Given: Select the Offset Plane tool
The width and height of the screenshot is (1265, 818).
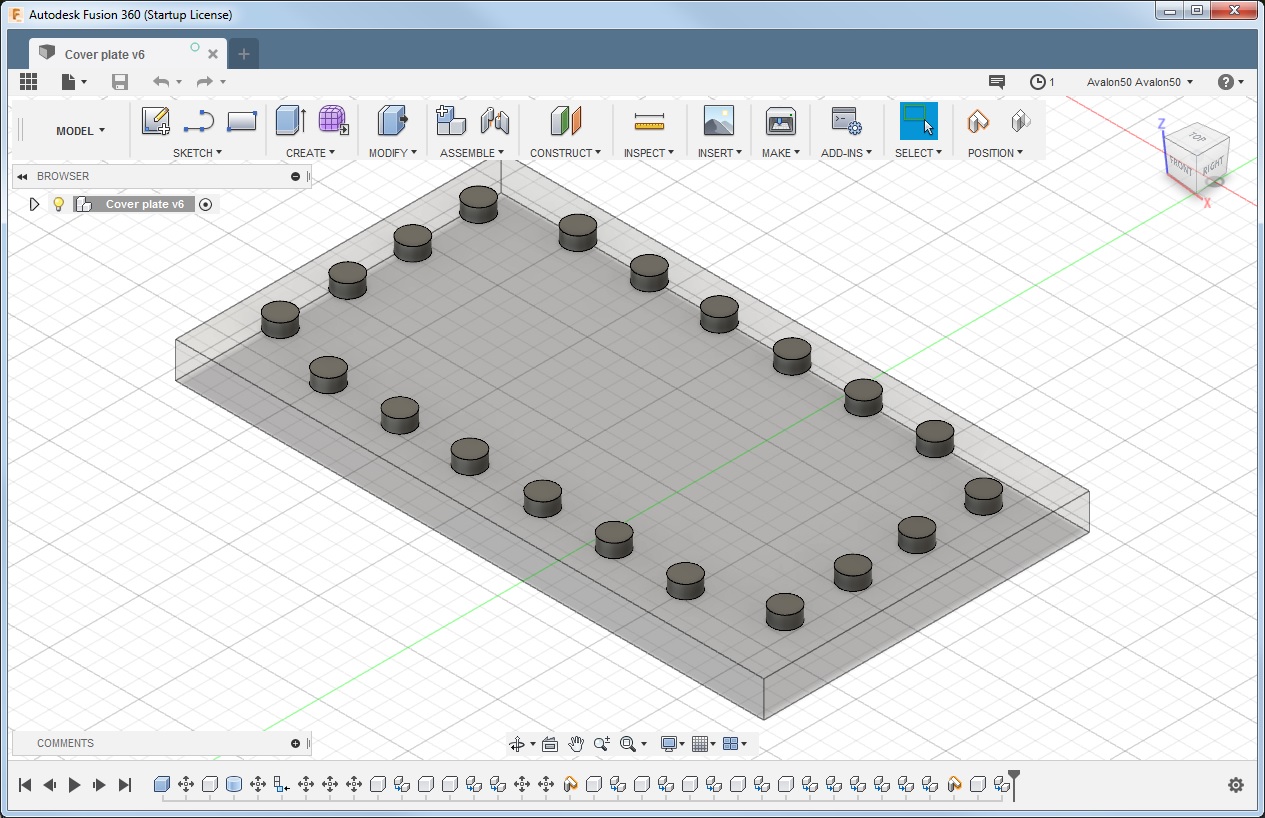Looking at the screenshot, I should click(x=566, y=121).
